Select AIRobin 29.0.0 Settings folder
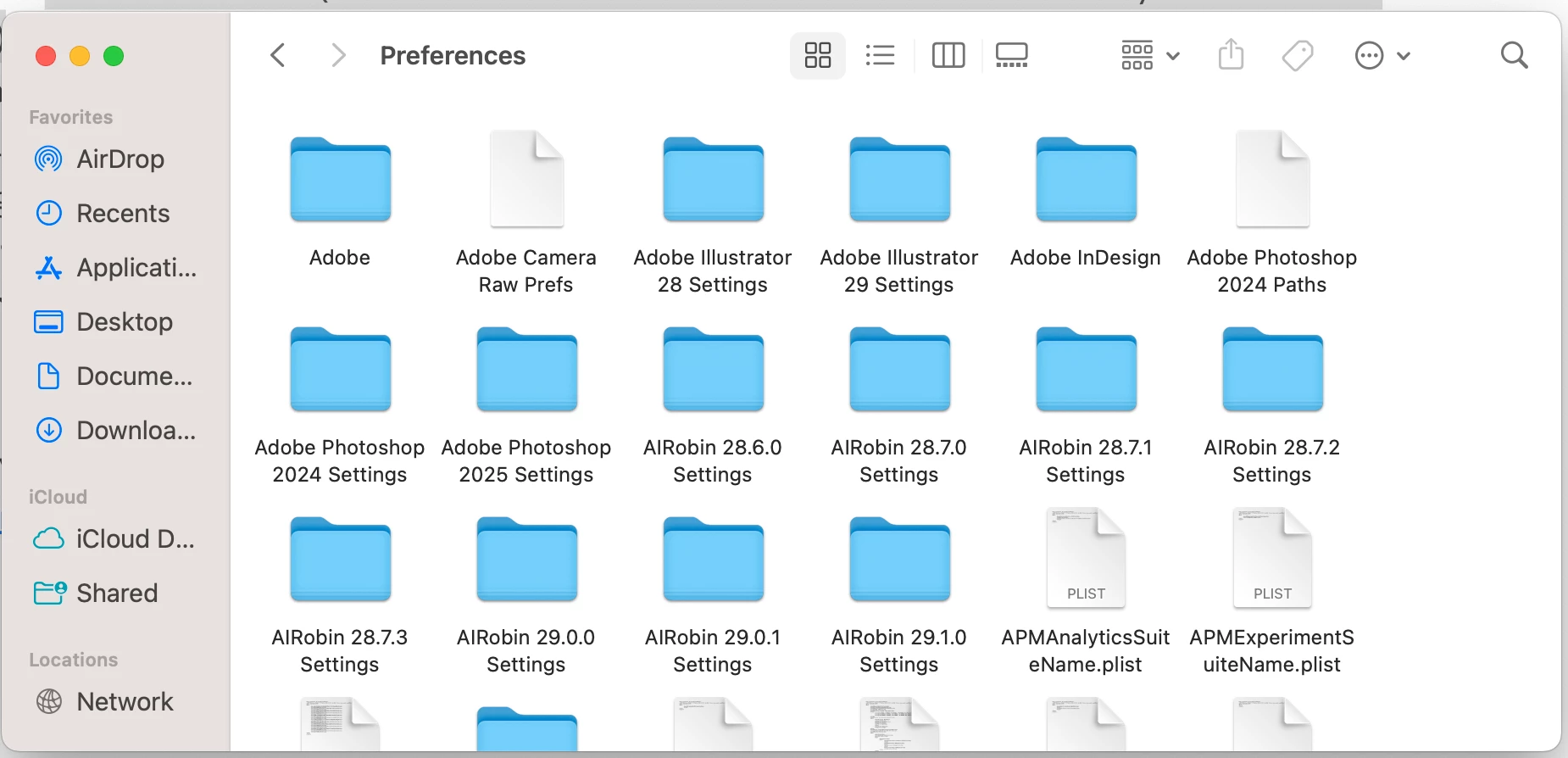 526,560
